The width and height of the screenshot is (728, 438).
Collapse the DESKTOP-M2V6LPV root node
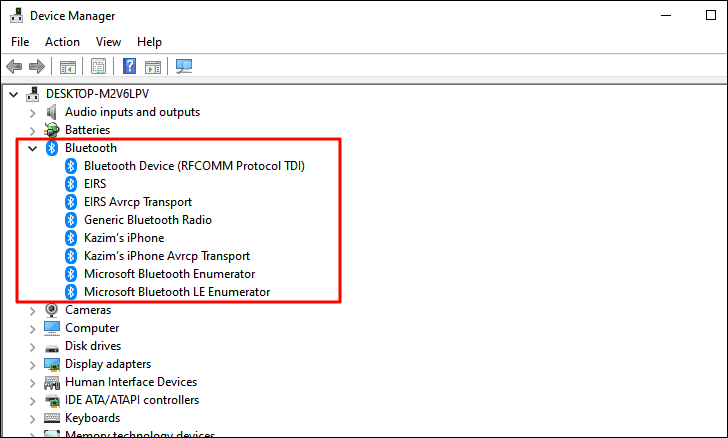13,95
